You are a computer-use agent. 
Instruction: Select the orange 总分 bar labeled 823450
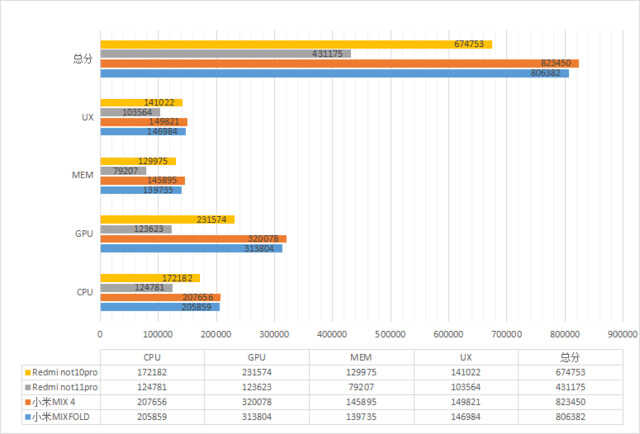(x=339, y=63)
